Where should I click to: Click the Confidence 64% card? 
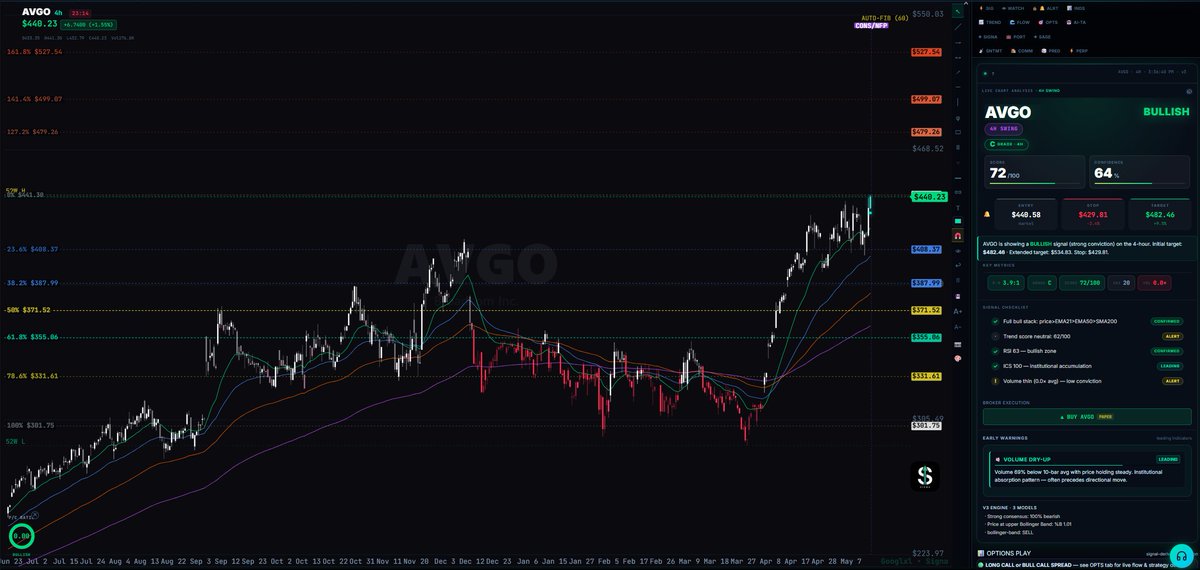click(1139, 172)
